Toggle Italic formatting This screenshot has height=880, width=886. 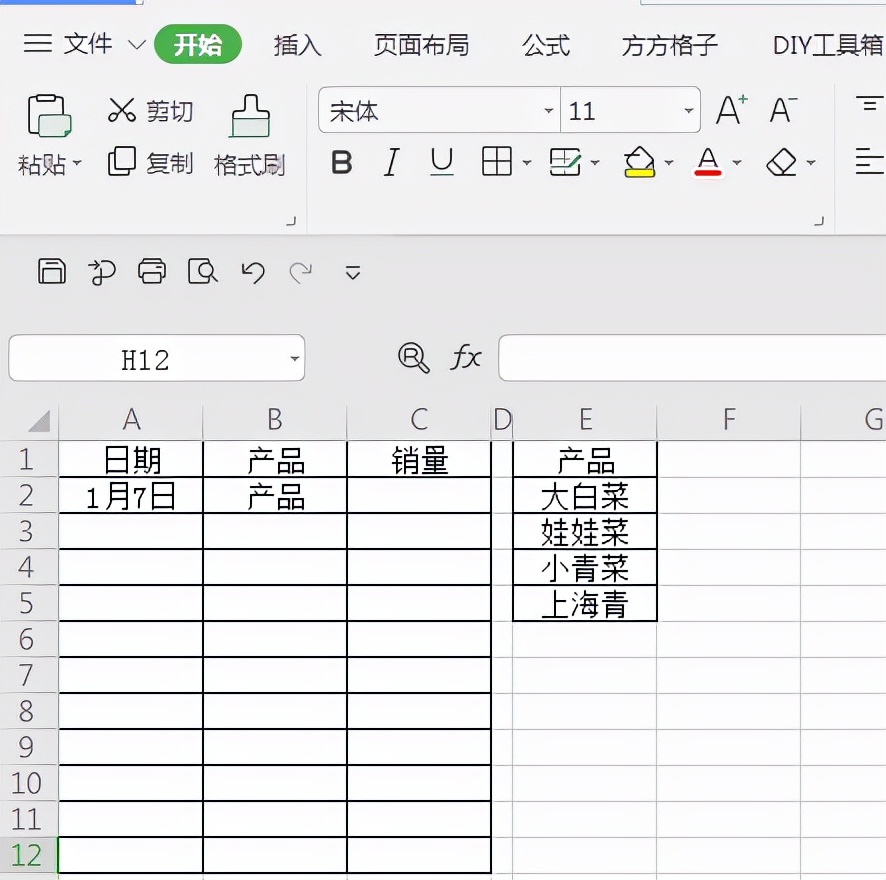(392, 163)
